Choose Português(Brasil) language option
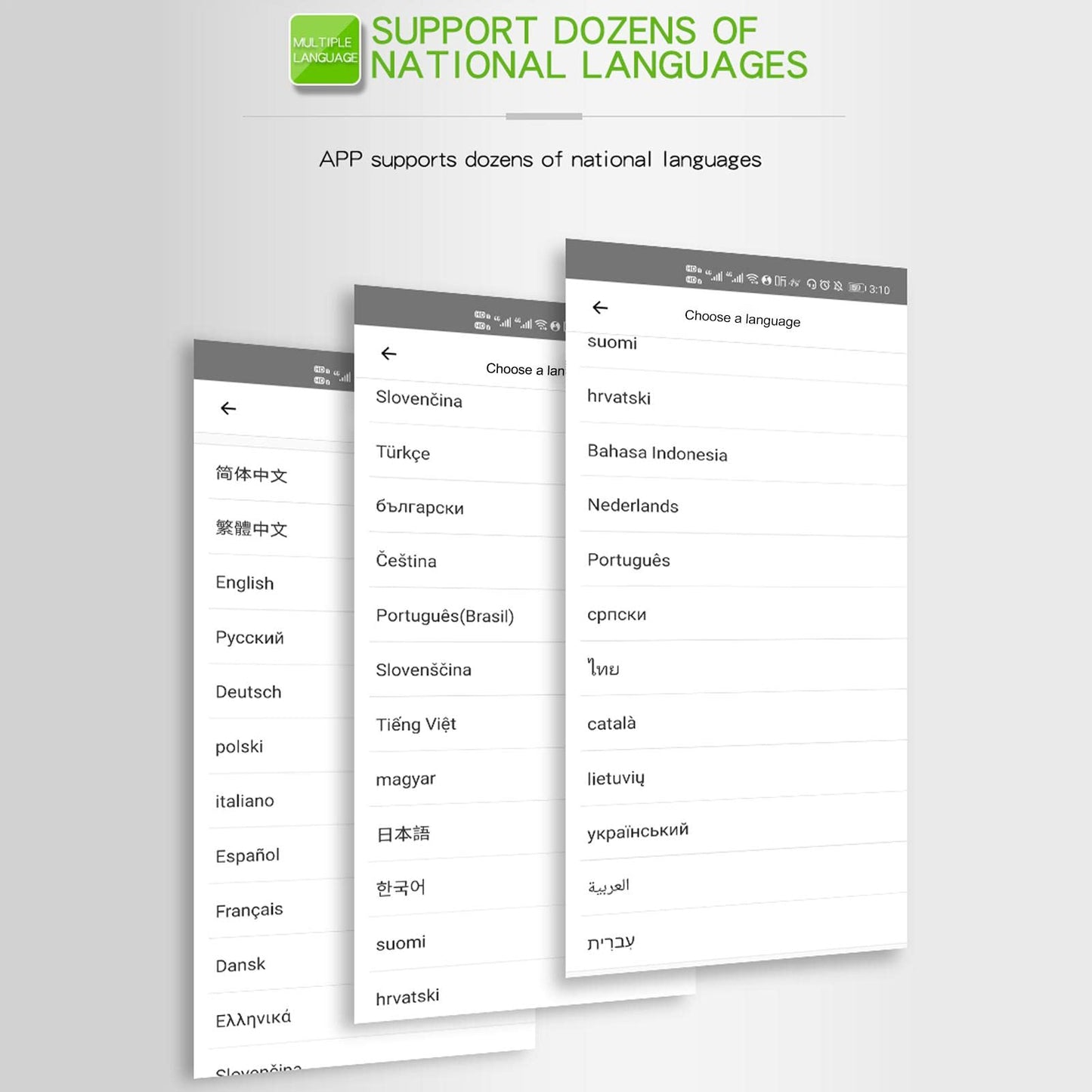 (444, 616)
